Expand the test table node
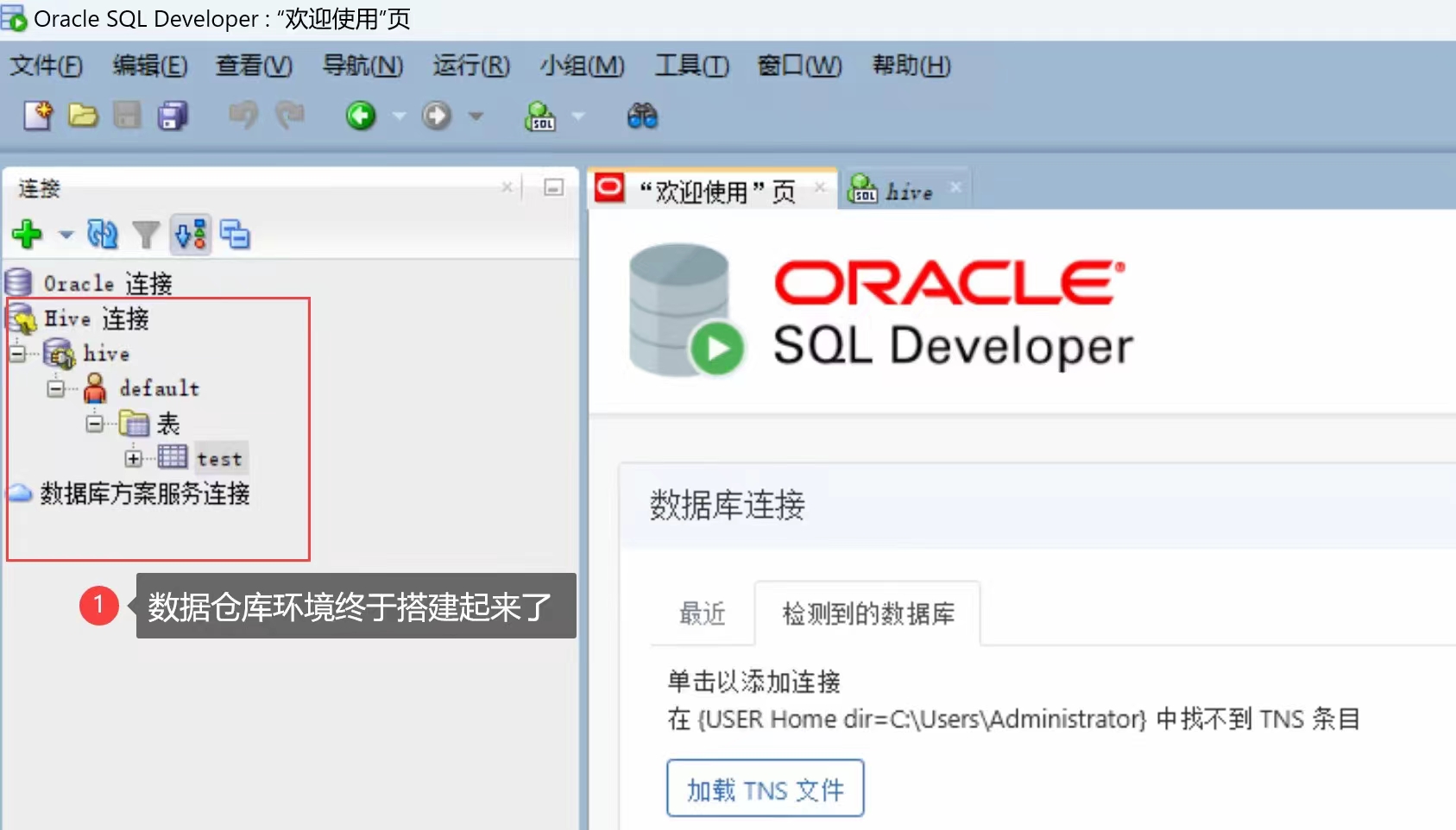1456x830 pixels. coord(133,458)
